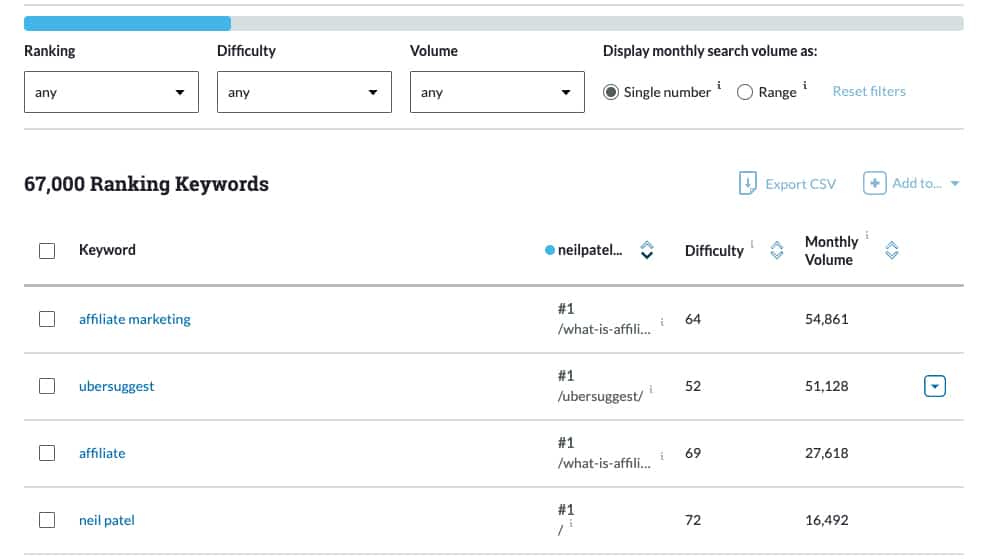Click info icon in the affiliate row URL
1000x560 pixels.
[662, 456]
